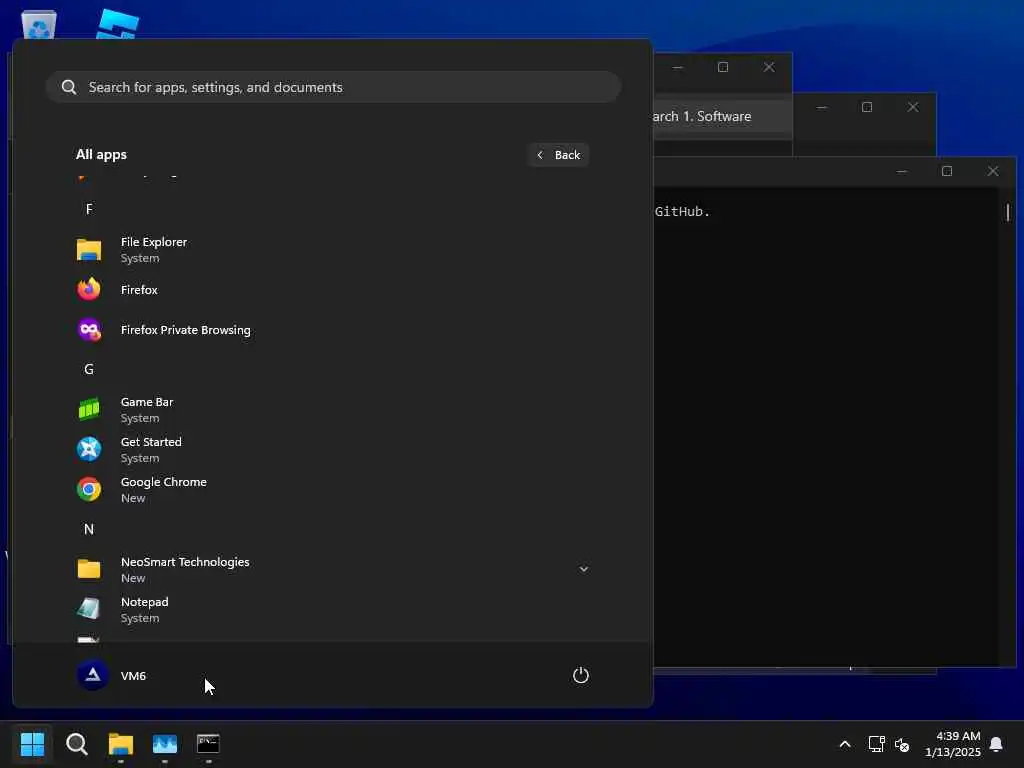Click the 'VM6' username text
The height and width of the screenshot is (768, 1024).
click(133, 676)
